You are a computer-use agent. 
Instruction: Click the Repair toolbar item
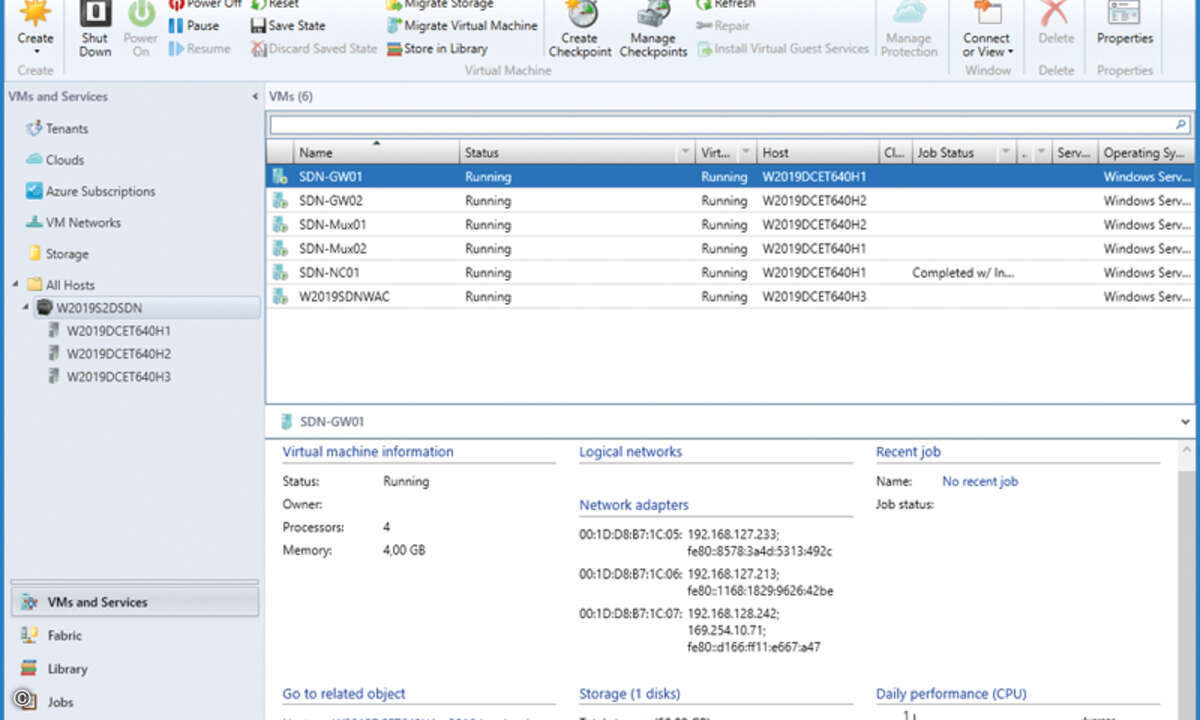coord(723,26)
